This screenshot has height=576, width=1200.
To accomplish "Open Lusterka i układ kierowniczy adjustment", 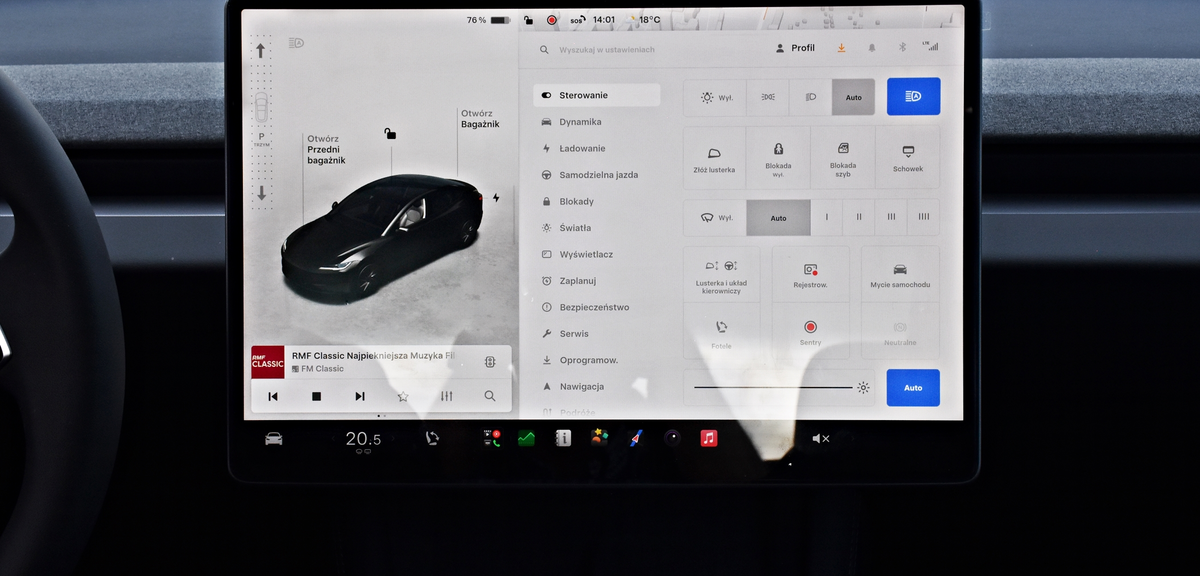I will 721,275.
